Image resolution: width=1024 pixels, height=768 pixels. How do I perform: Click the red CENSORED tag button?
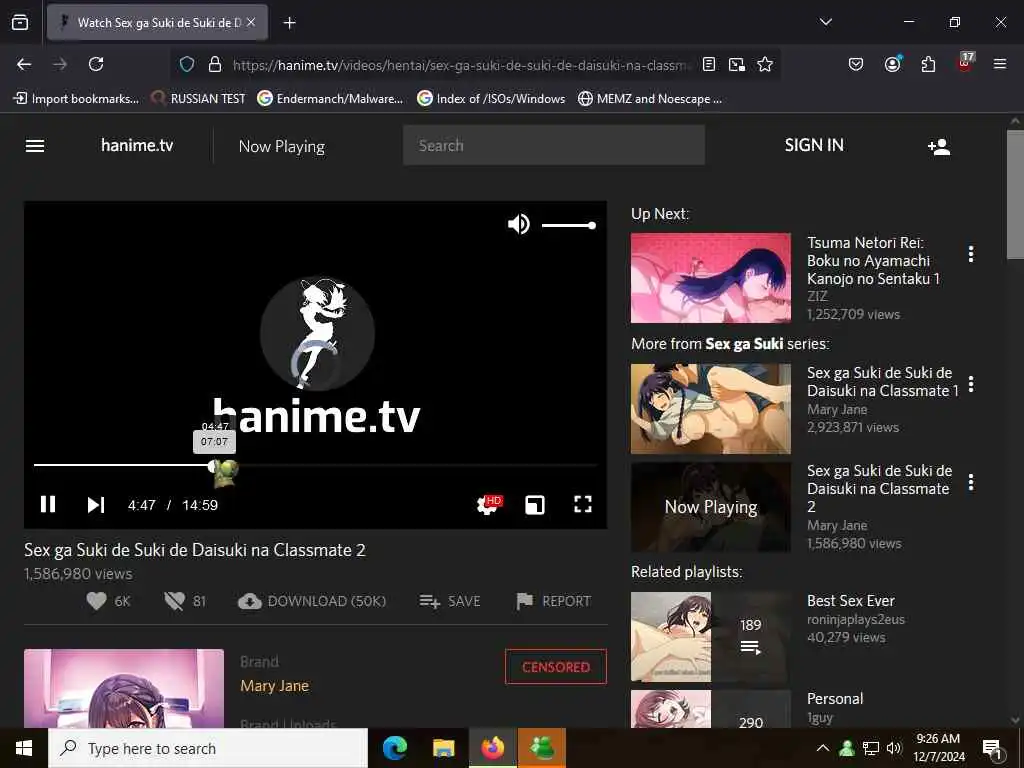tap(556, 667)
